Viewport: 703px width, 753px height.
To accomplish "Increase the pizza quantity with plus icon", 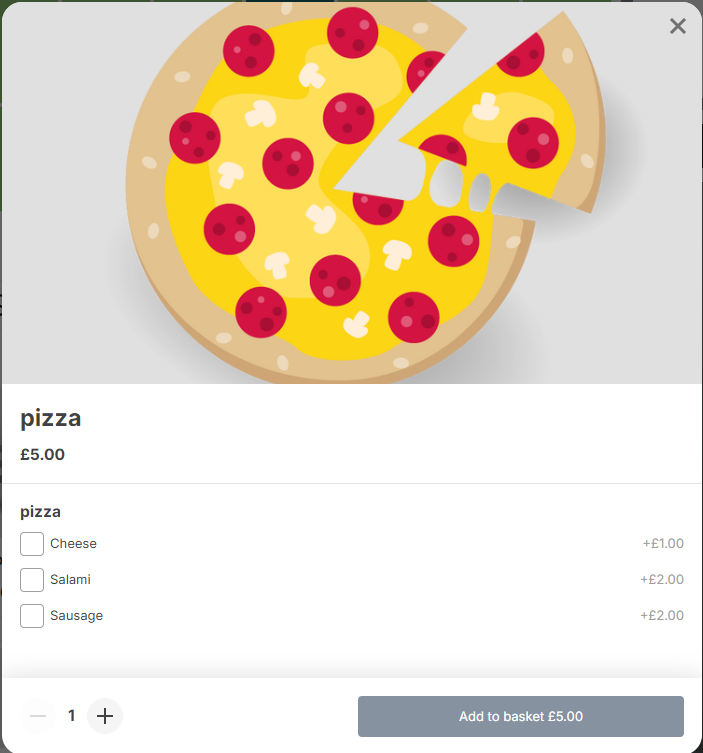I will pyautogui.click(x=105, y=716).
